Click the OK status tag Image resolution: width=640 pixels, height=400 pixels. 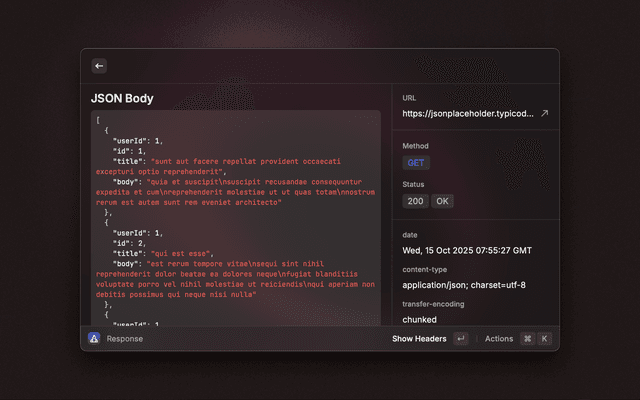point(442,201)
